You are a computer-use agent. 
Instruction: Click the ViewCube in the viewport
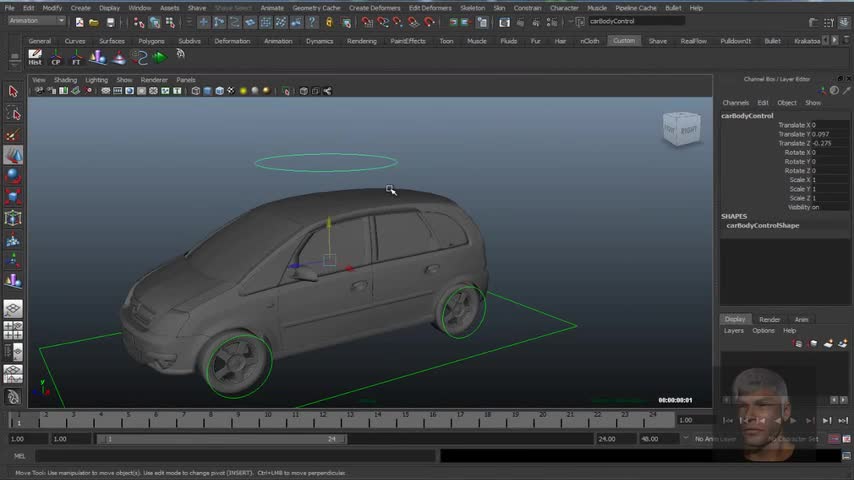pos(681,129)
